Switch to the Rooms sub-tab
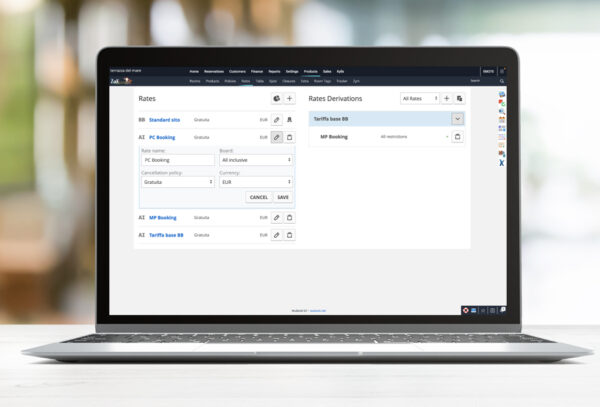This screenshot has height=407, width=600. click(x=197, y=81)
